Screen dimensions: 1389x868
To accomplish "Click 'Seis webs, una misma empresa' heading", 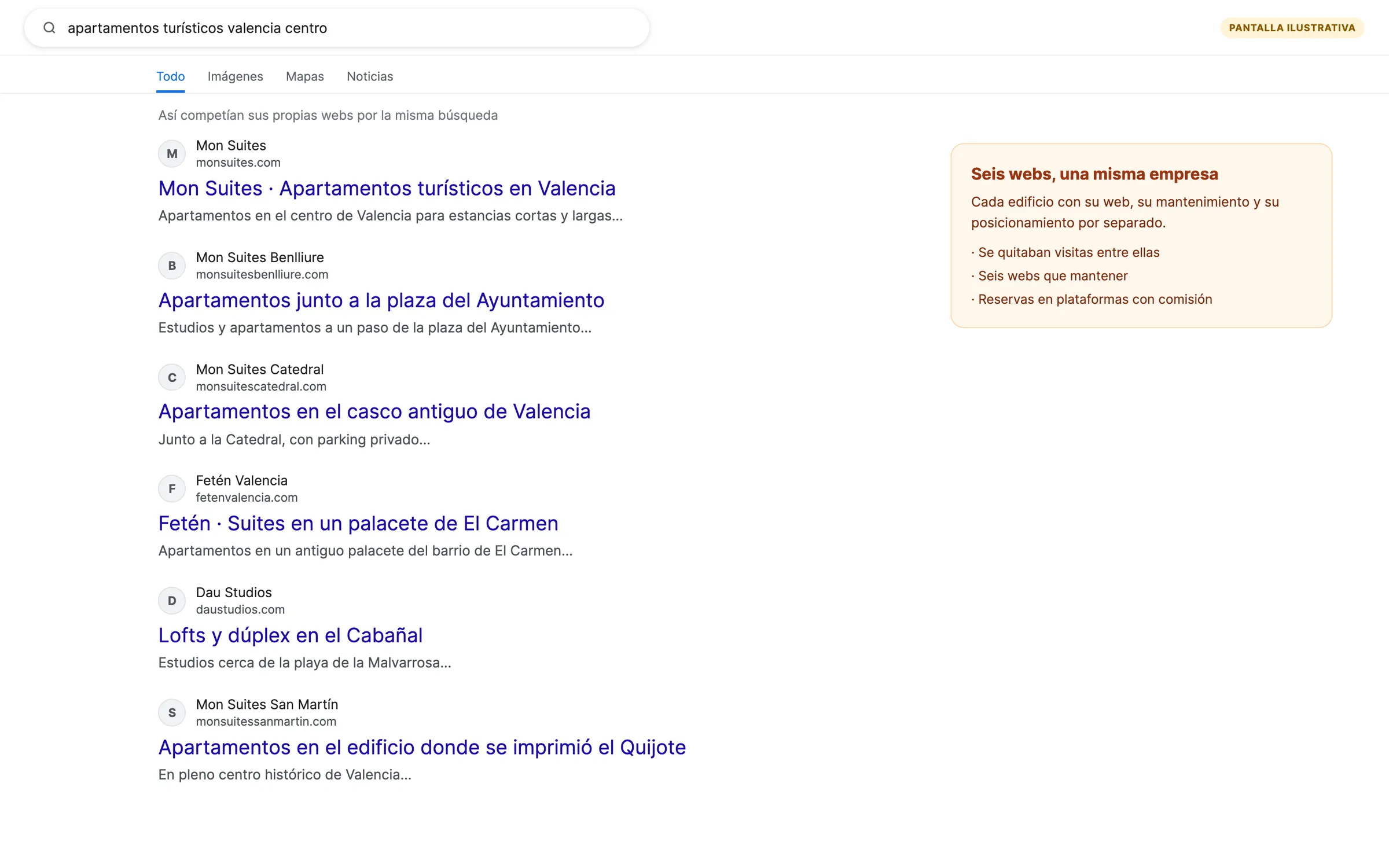I will click(x=1094, y=174).
